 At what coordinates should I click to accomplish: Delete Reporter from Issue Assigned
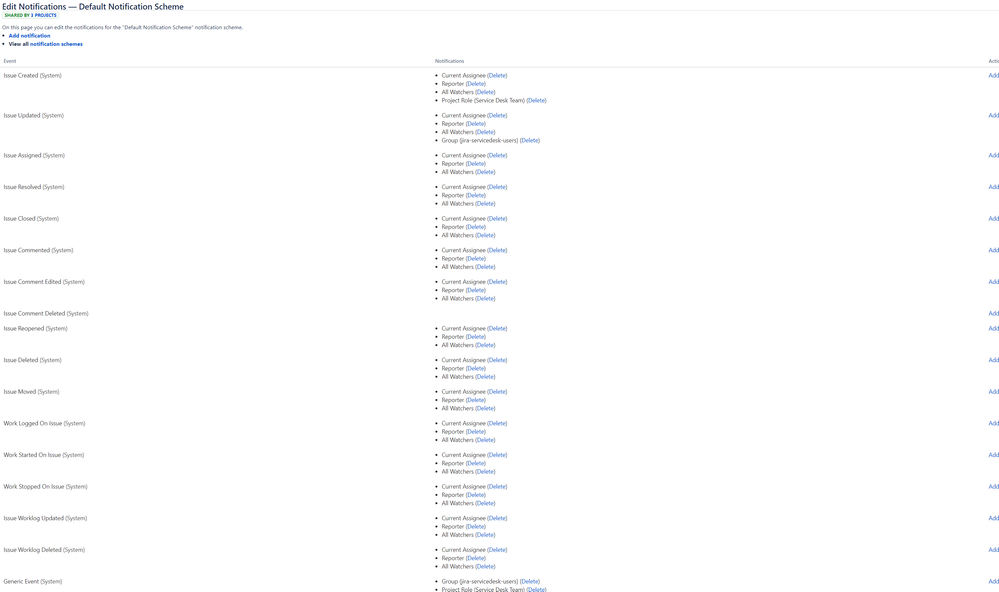click(x=475, y=164)
